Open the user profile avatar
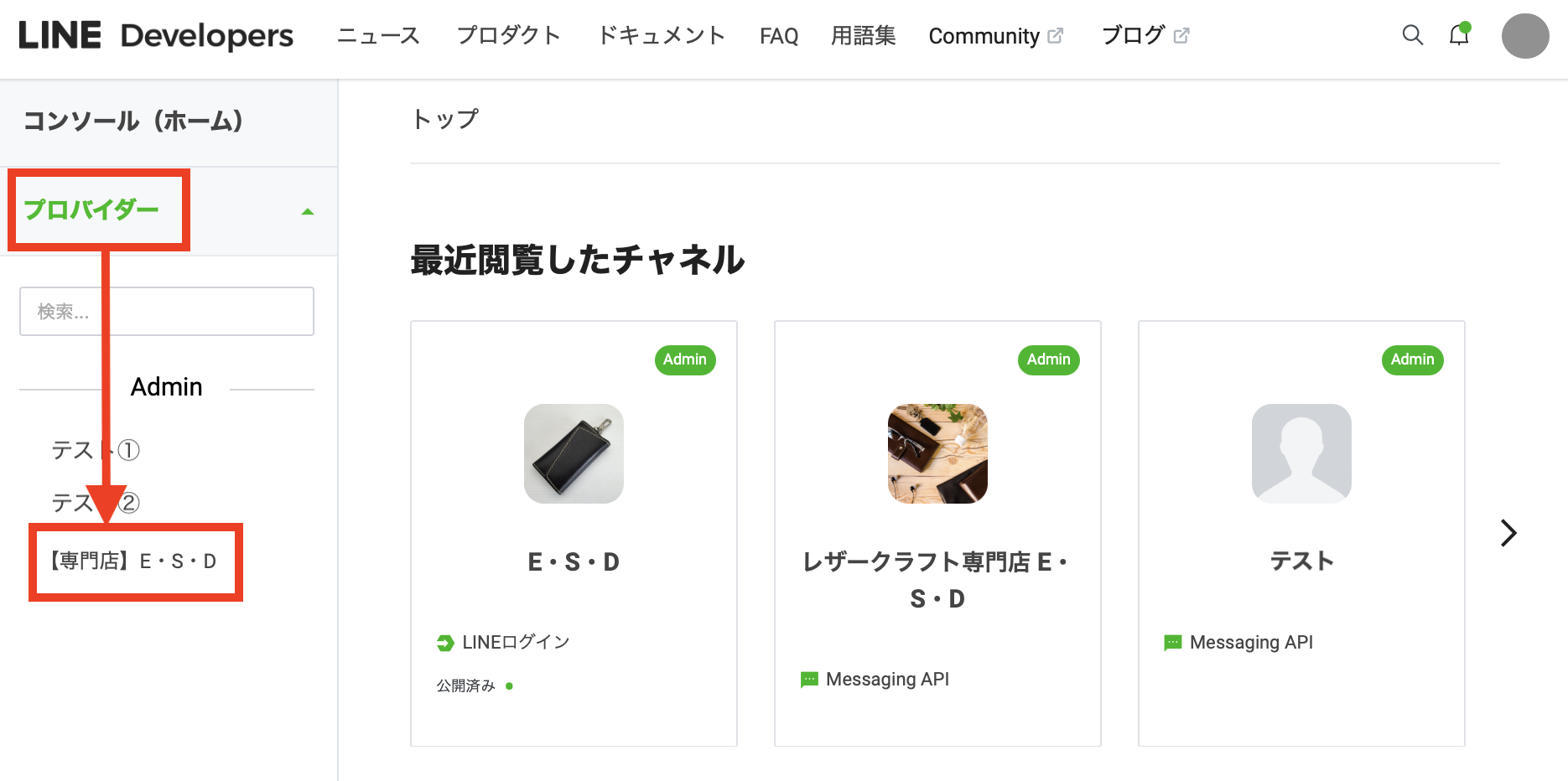This screenshot has width=1568, height=781. [x=1524, y=36]
